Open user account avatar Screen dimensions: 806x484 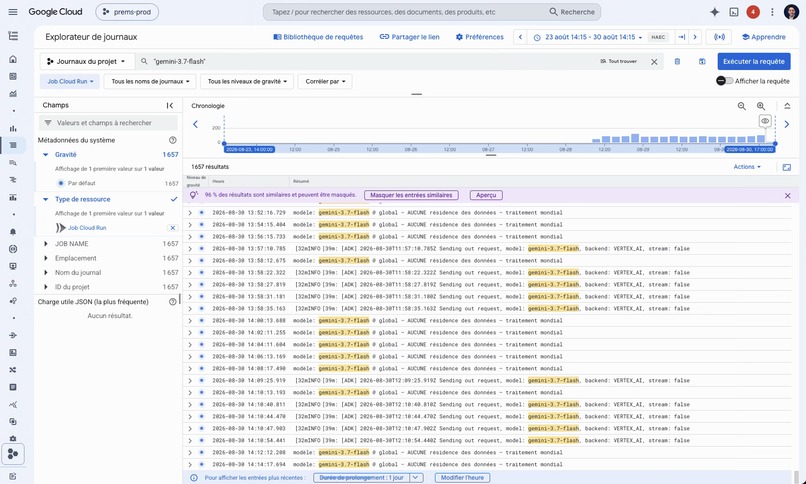coord(791,12)
